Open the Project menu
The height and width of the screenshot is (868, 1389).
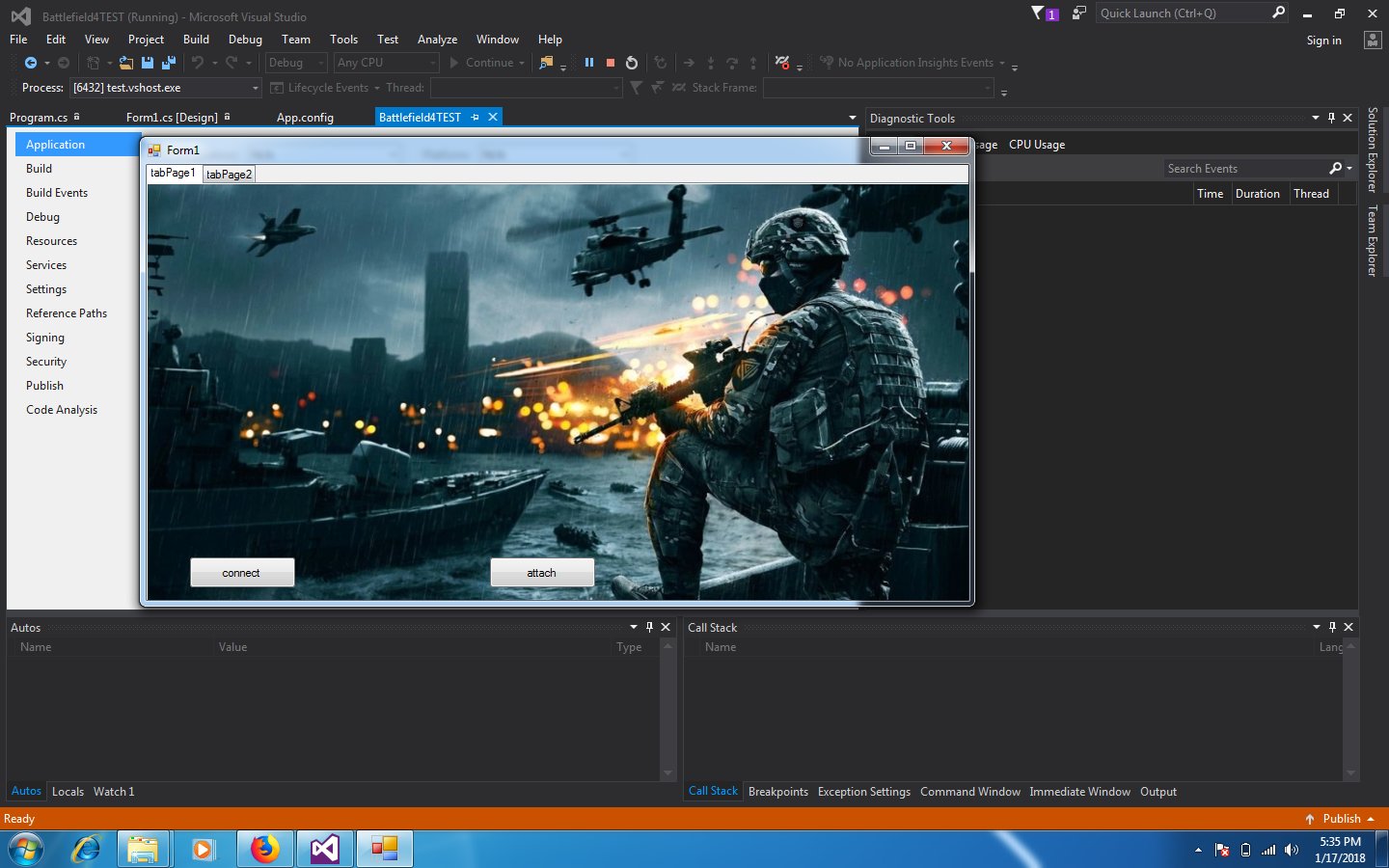[x=146, y=40]
